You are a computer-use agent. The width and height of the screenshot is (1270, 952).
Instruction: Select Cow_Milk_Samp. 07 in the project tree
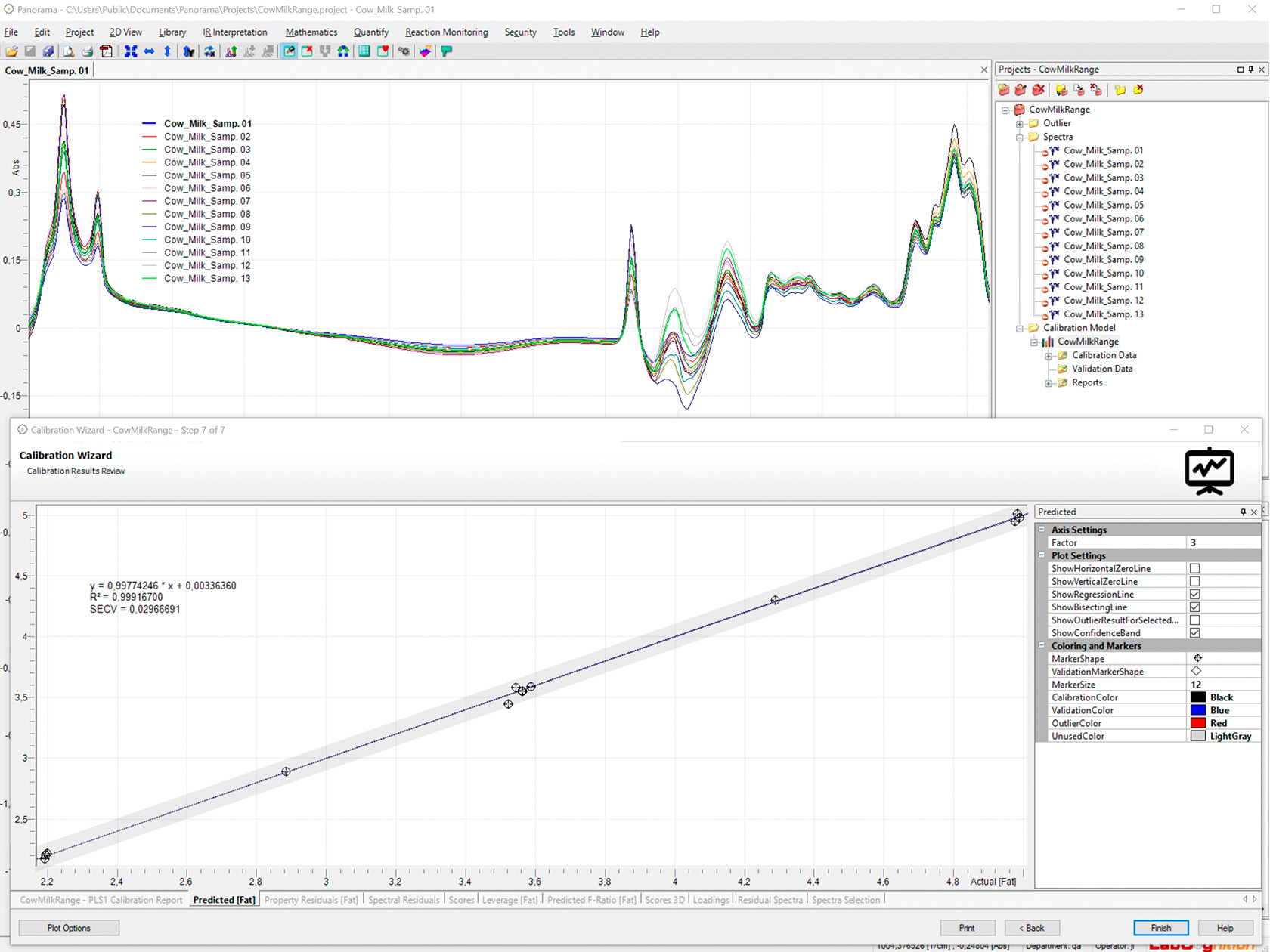1103,233
